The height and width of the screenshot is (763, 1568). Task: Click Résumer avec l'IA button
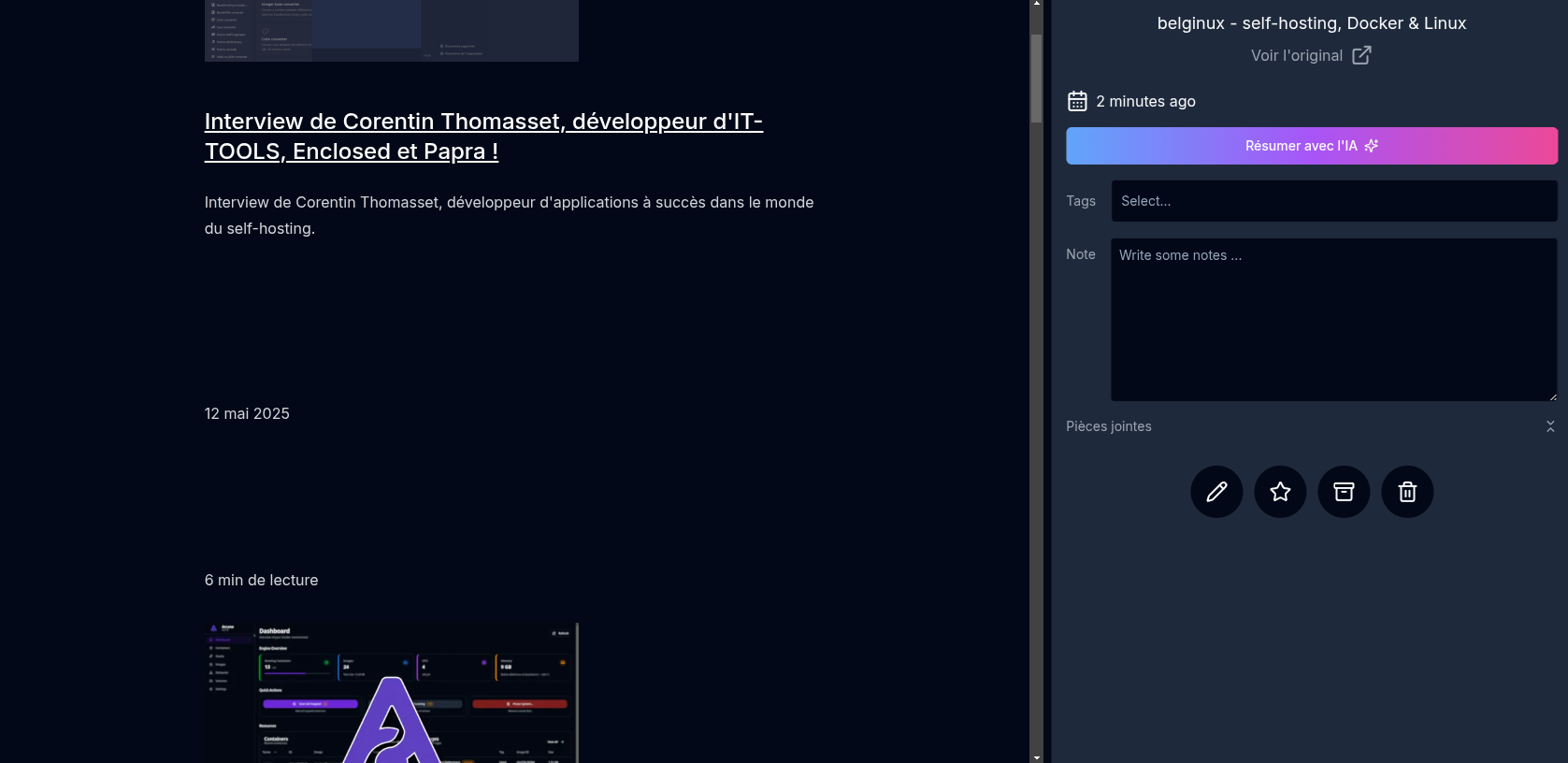tap(1312, 146)
